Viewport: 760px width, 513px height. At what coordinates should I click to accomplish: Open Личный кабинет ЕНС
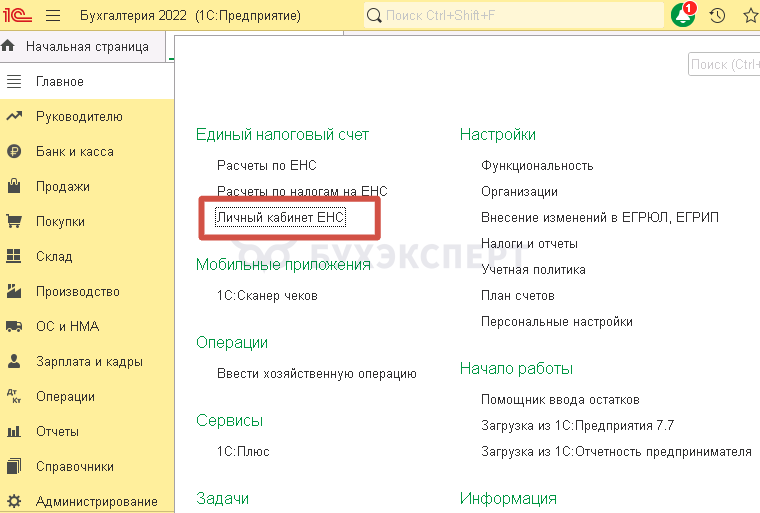281,217
